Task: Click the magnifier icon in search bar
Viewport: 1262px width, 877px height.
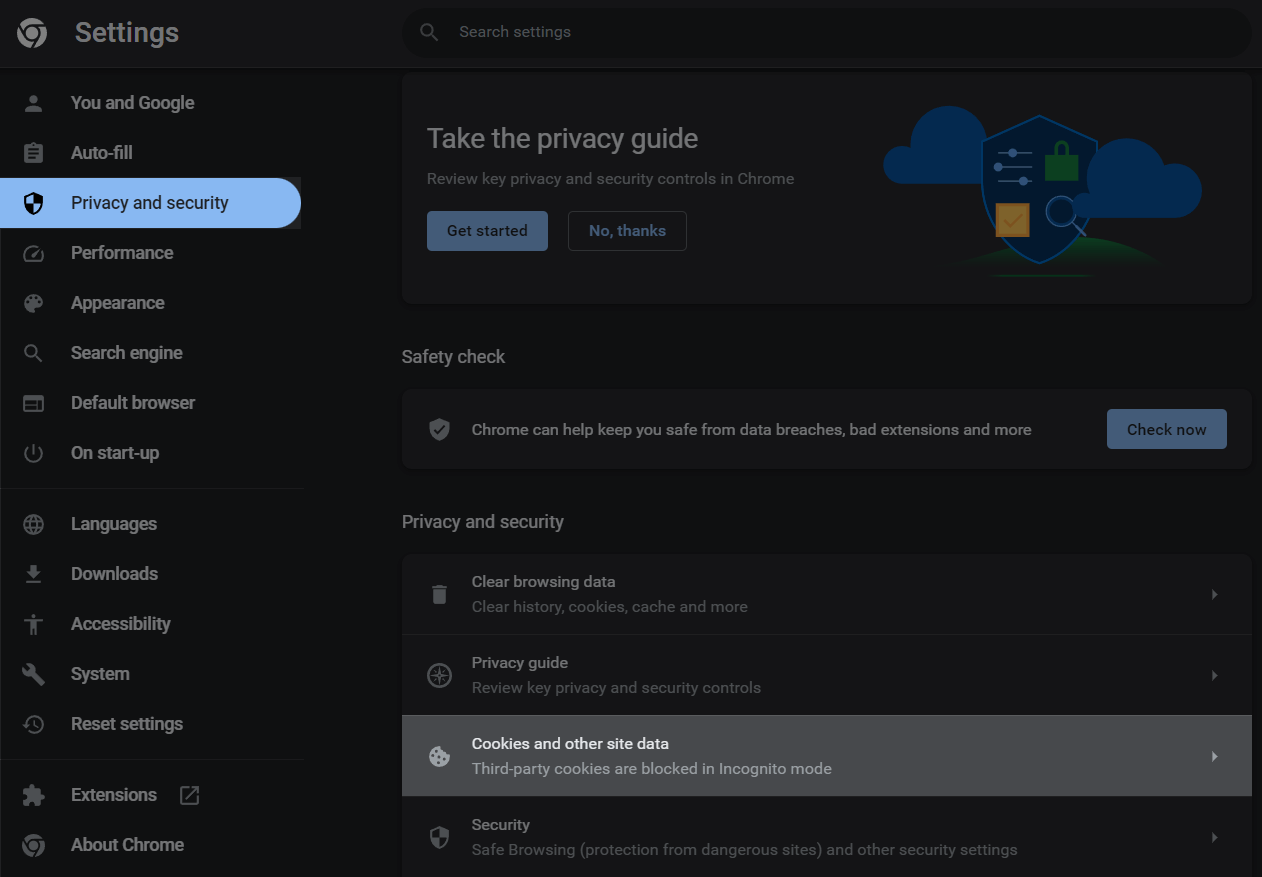Action: (429, 32)
